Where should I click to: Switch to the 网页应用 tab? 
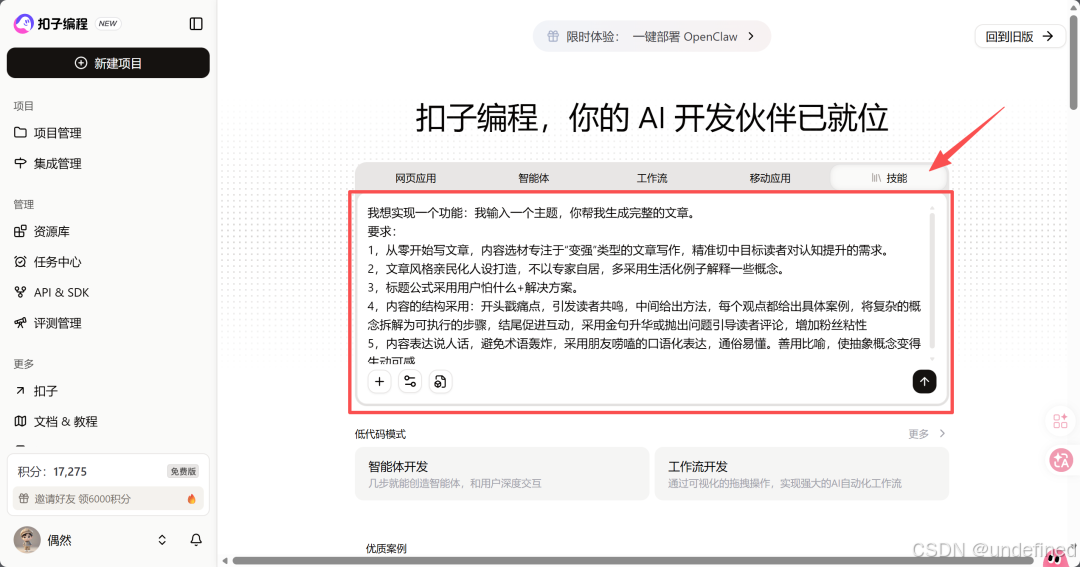tap(415, 178)
